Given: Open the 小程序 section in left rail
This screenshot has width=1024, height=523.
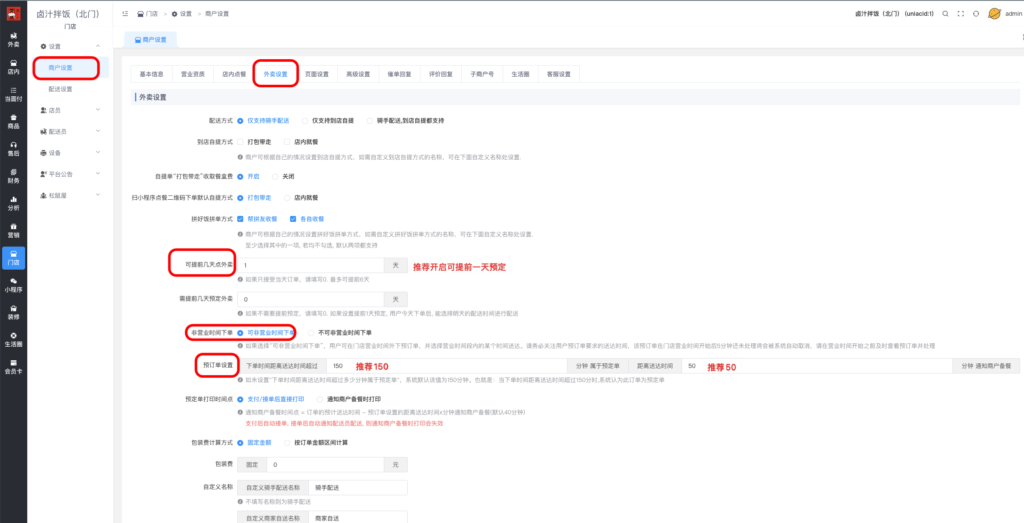Looking at the screenshot, I should coord(13,284).
